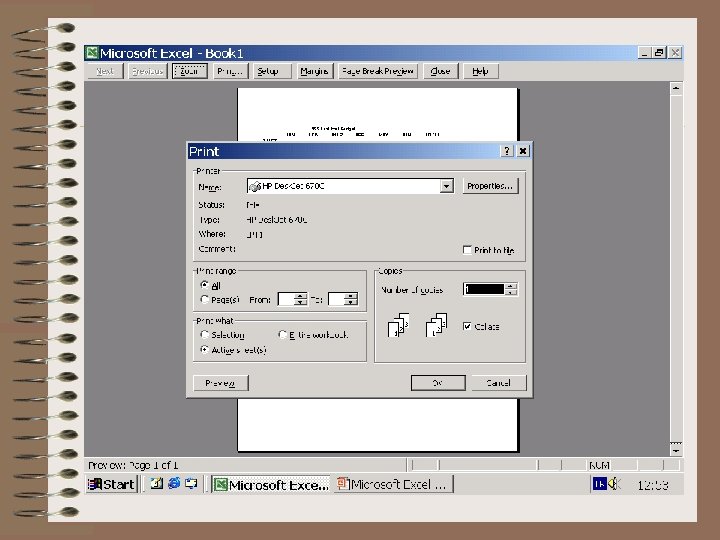This screenshot has width=720, height=540.
Task: Click the volume speaker tray icon
Action: pyautogui.click(x=615, y=484)
